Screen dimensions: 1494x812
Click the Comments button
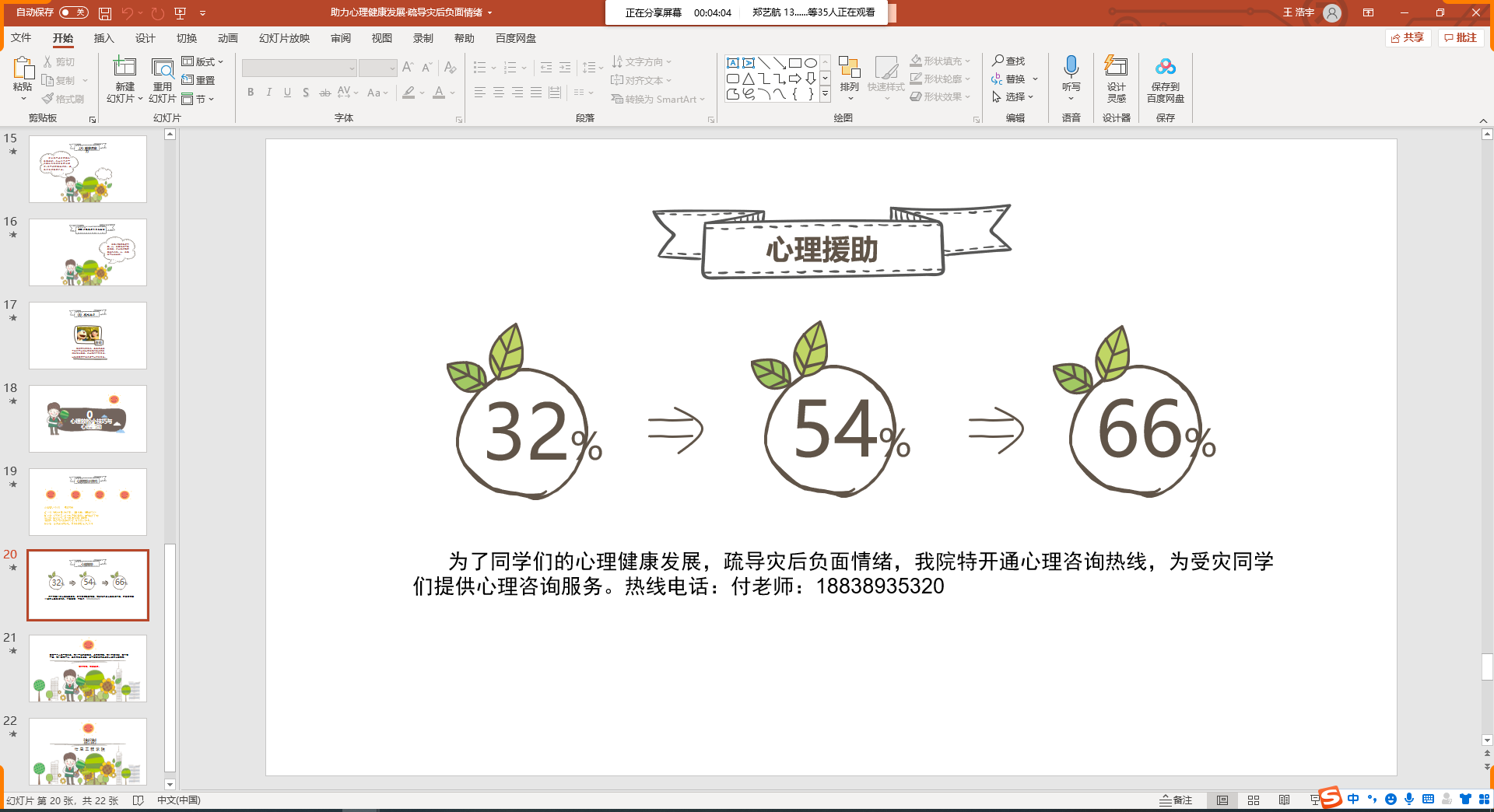point(1461,37)
